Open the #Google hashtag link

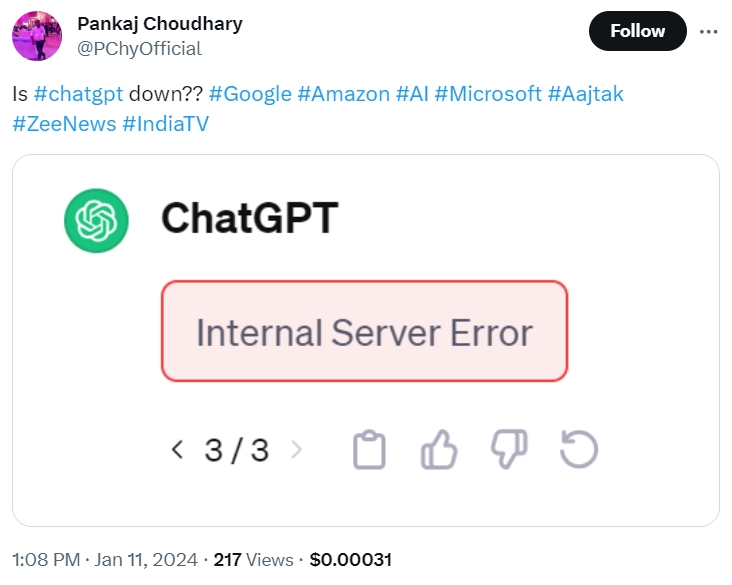(250, 94)
